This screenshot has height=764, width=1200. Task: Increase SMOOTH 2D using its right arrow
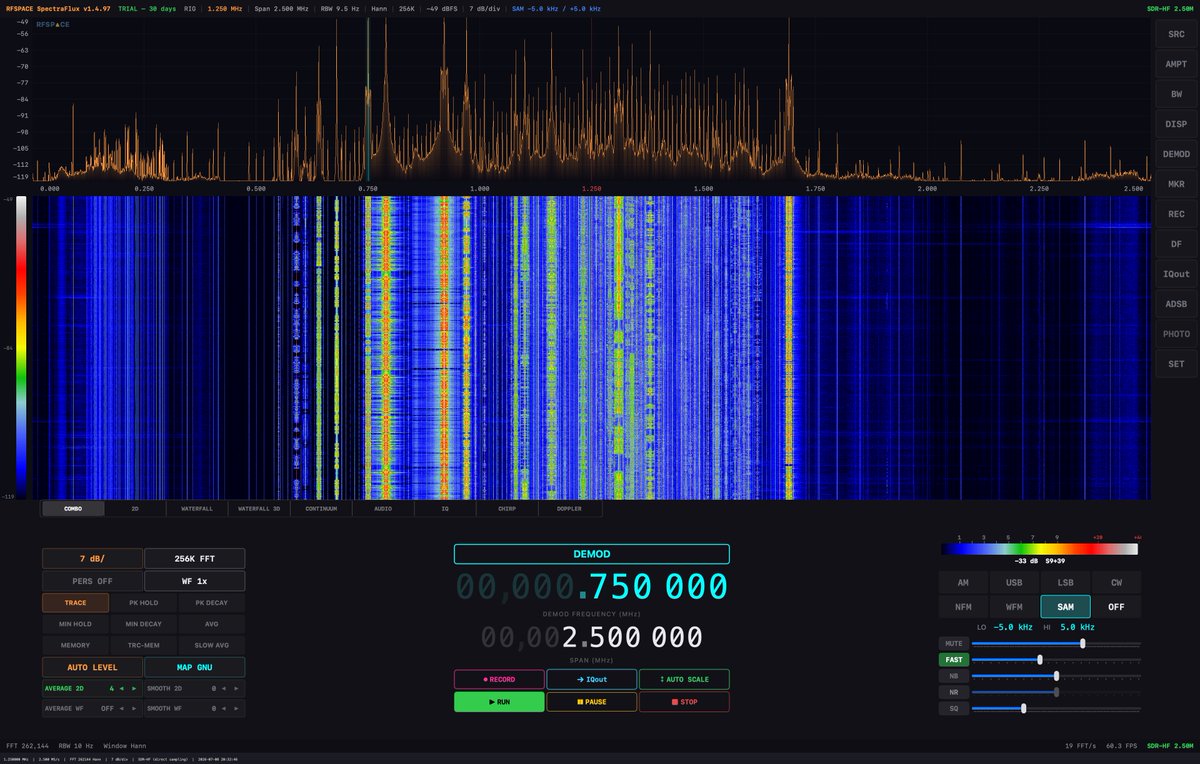point(236,689)
